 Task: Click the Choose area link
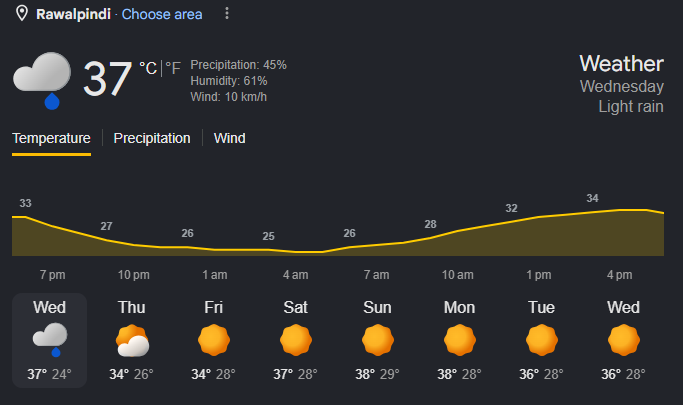pyautogui.click(x=162, y=14)
